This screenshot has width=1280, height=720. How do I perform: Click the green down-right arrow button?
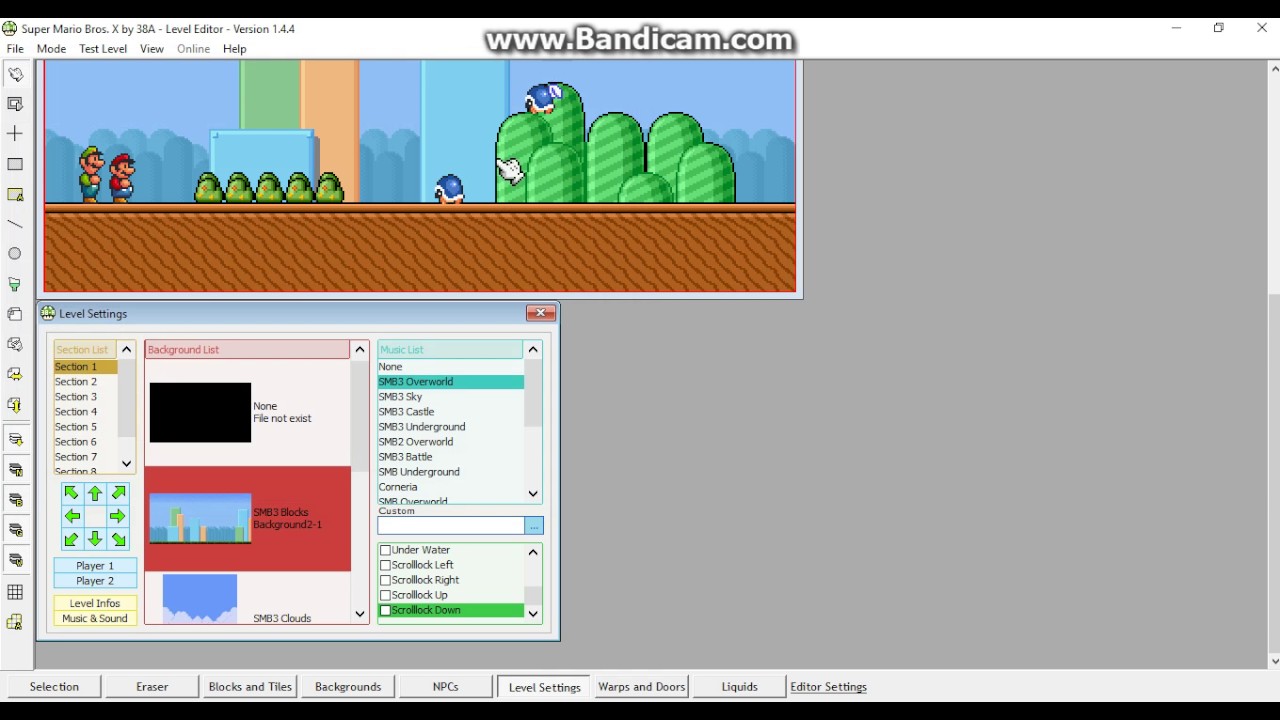(x=119, y=540)
